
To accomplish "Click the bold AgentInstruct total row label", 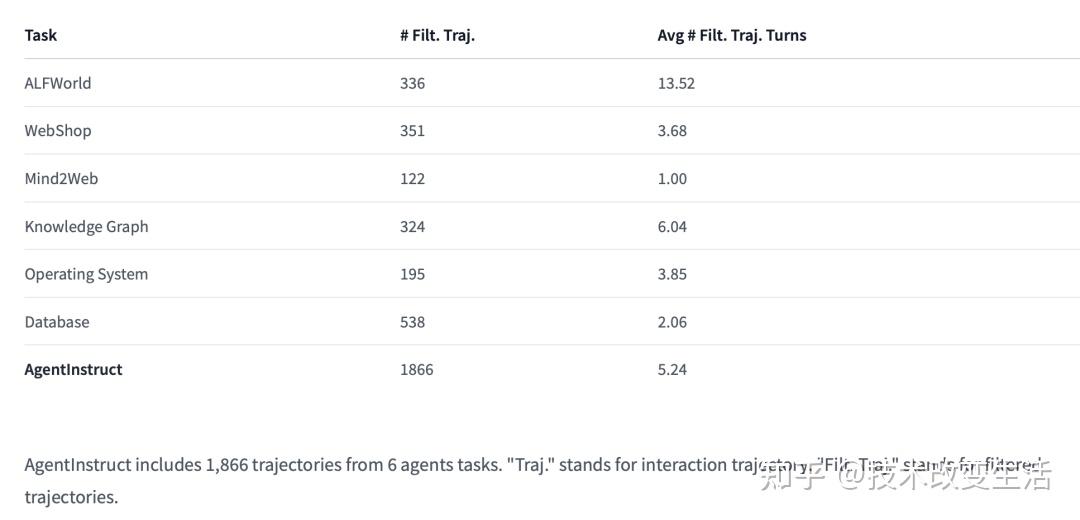I will tap(73, 370).
